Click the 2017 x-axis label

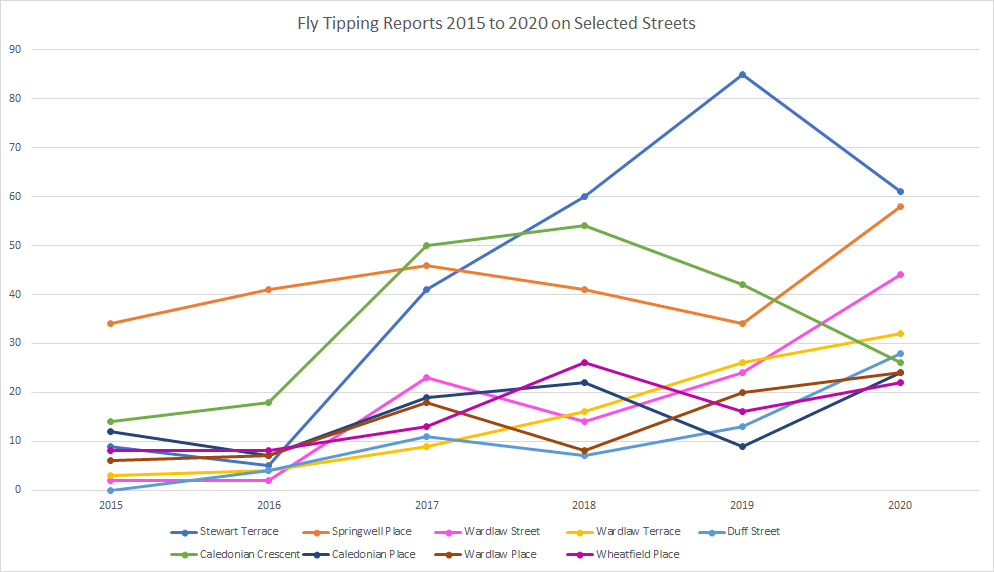pyautogui.click(x=426, y=506)
